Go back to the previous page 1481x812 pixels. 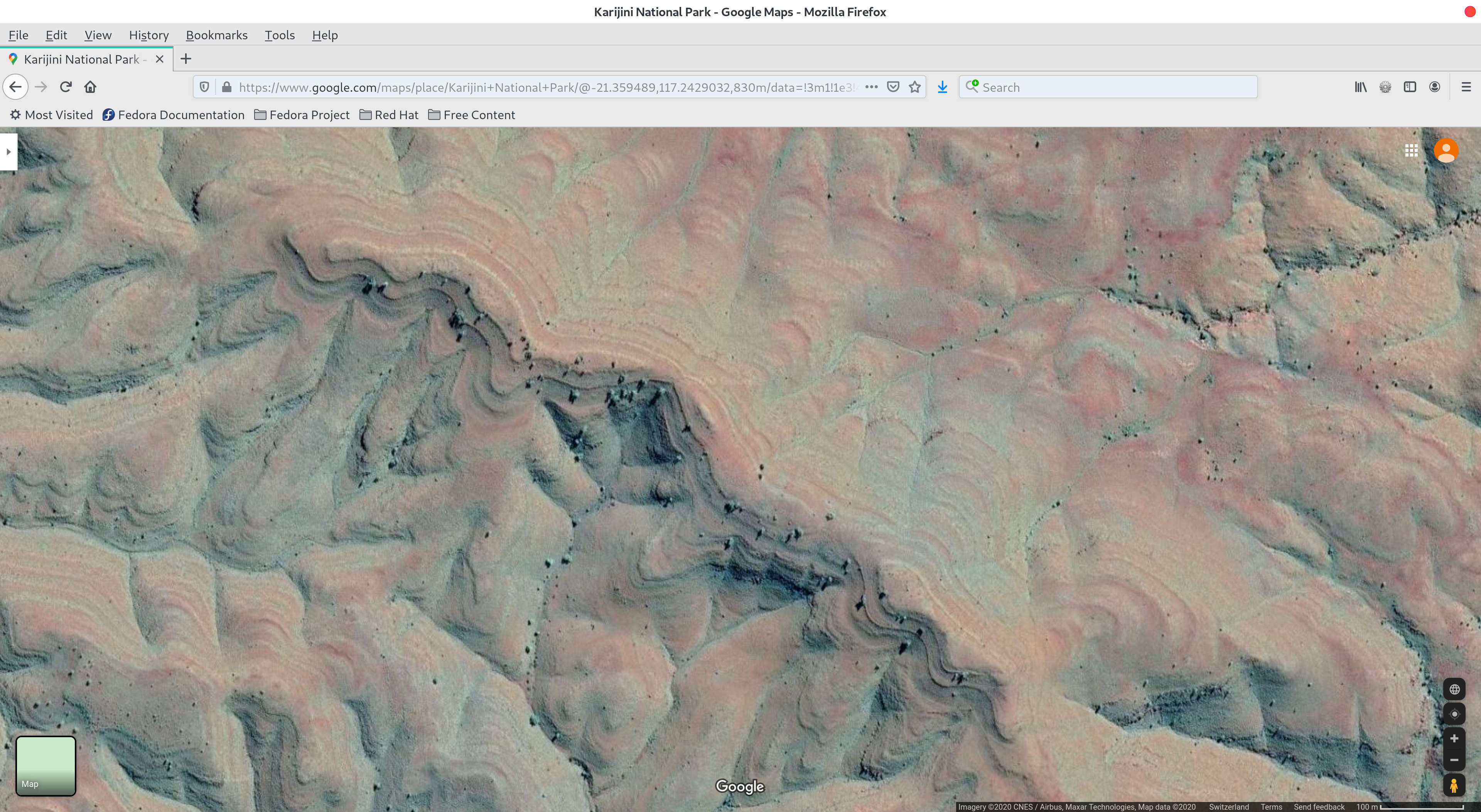(15, 88)
